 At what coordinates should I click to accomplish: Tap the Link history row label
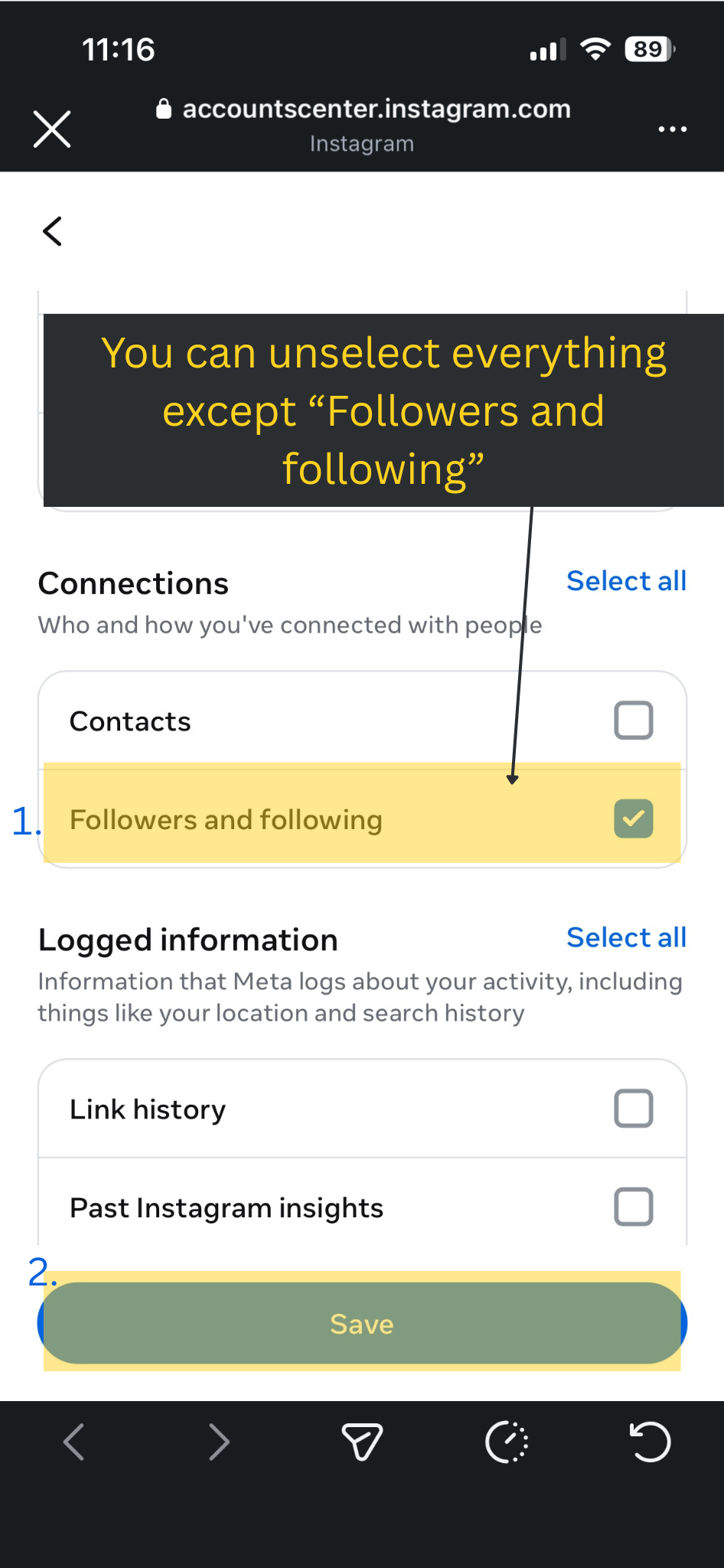tap(148, 1109)
